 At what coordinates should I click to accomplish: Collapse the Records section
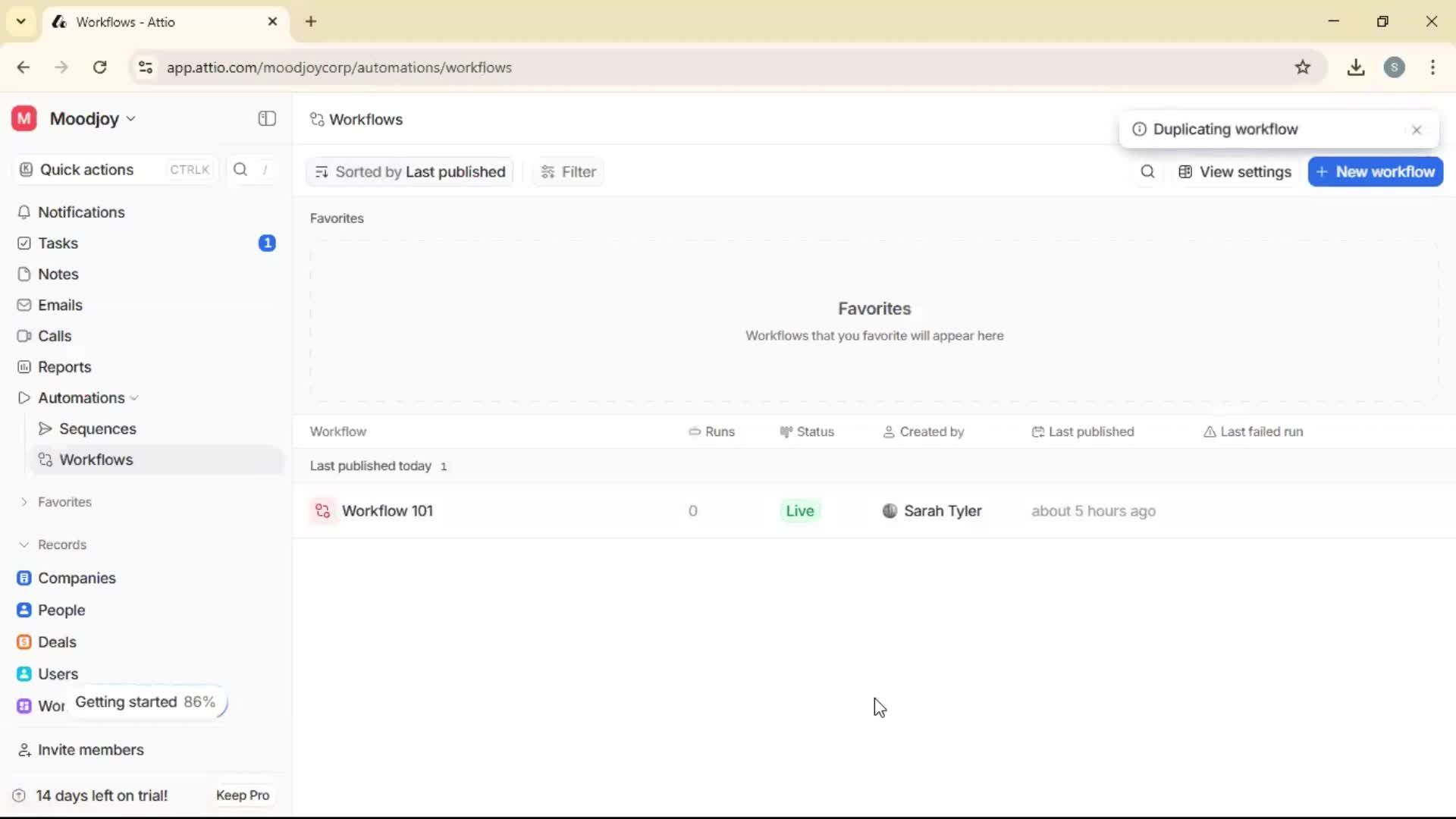pyautogui.click(x=23, y=544)
